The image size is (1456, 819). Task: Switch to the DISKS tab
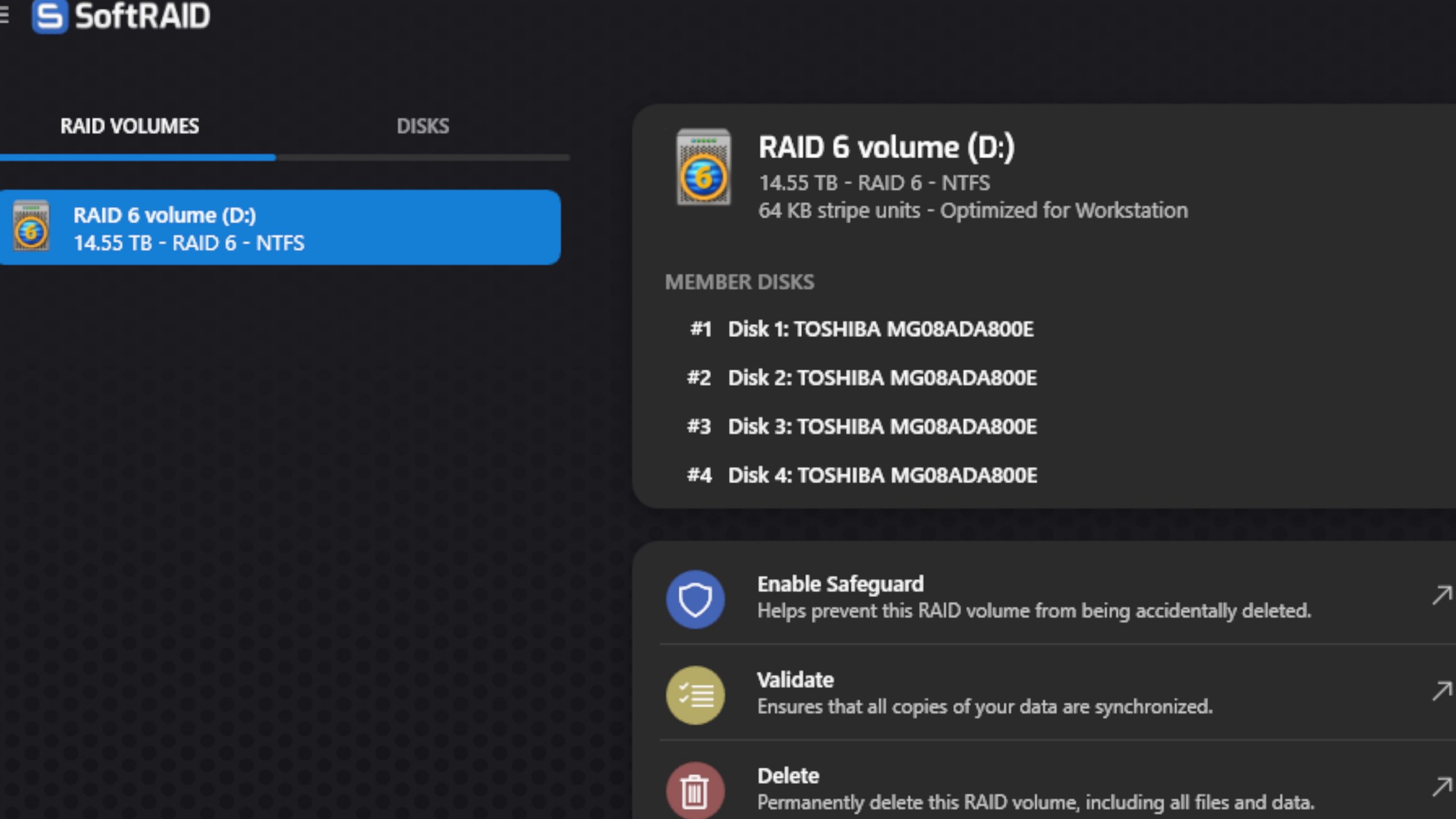pyautogui.click(x=423, y=126)
